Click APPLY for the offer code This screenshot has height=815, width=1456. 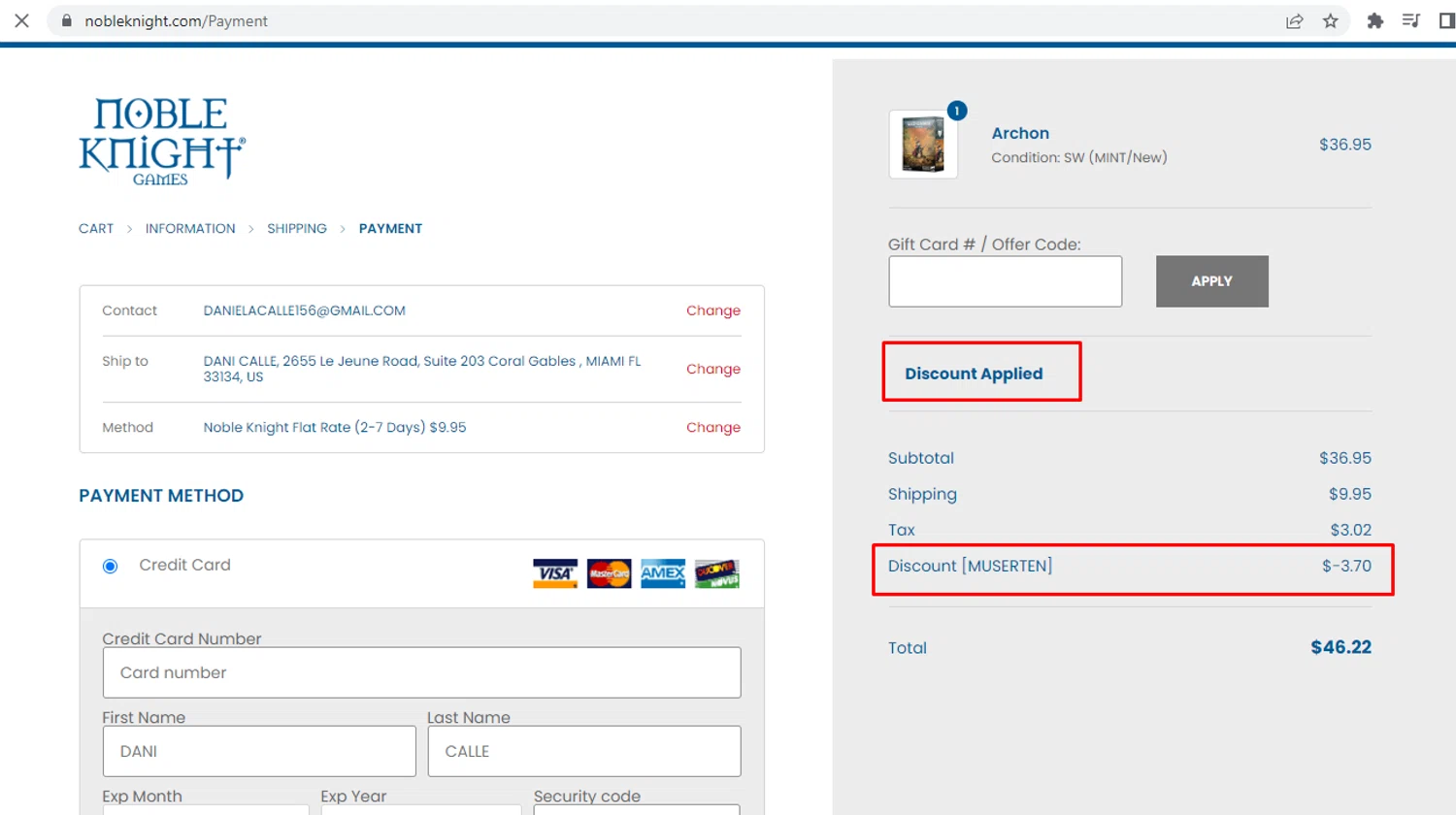[x=1212, y=281]
